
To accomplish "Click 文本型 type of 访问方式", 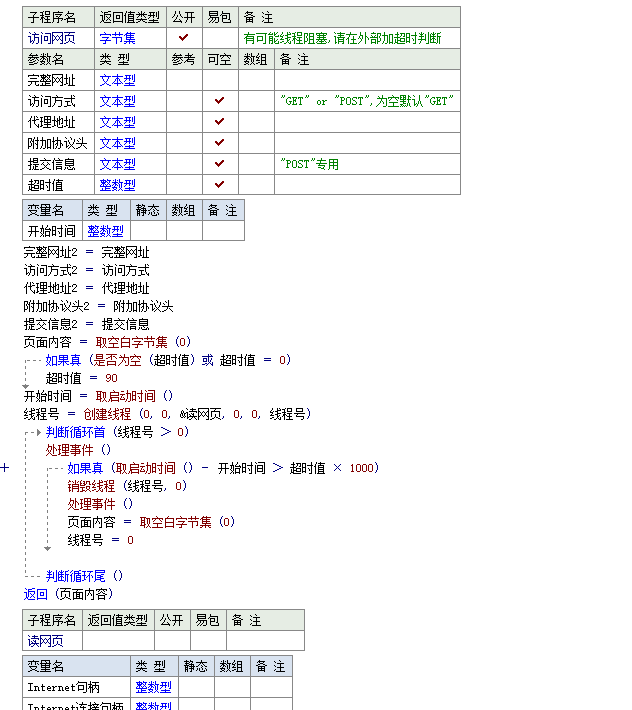I will [117, 101].
